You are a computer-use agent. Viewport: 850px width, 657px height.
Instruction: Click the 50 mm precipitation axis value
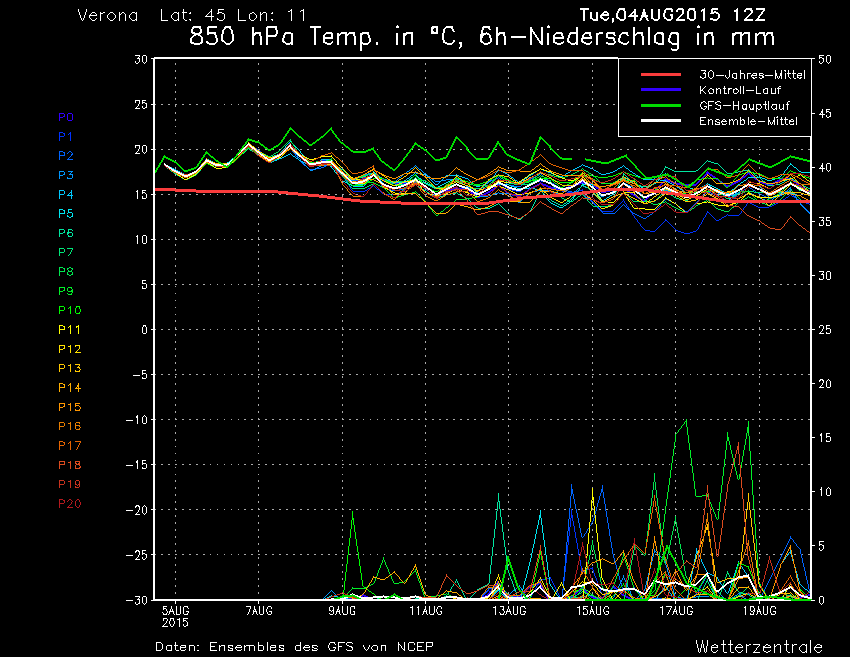(825, 59)
